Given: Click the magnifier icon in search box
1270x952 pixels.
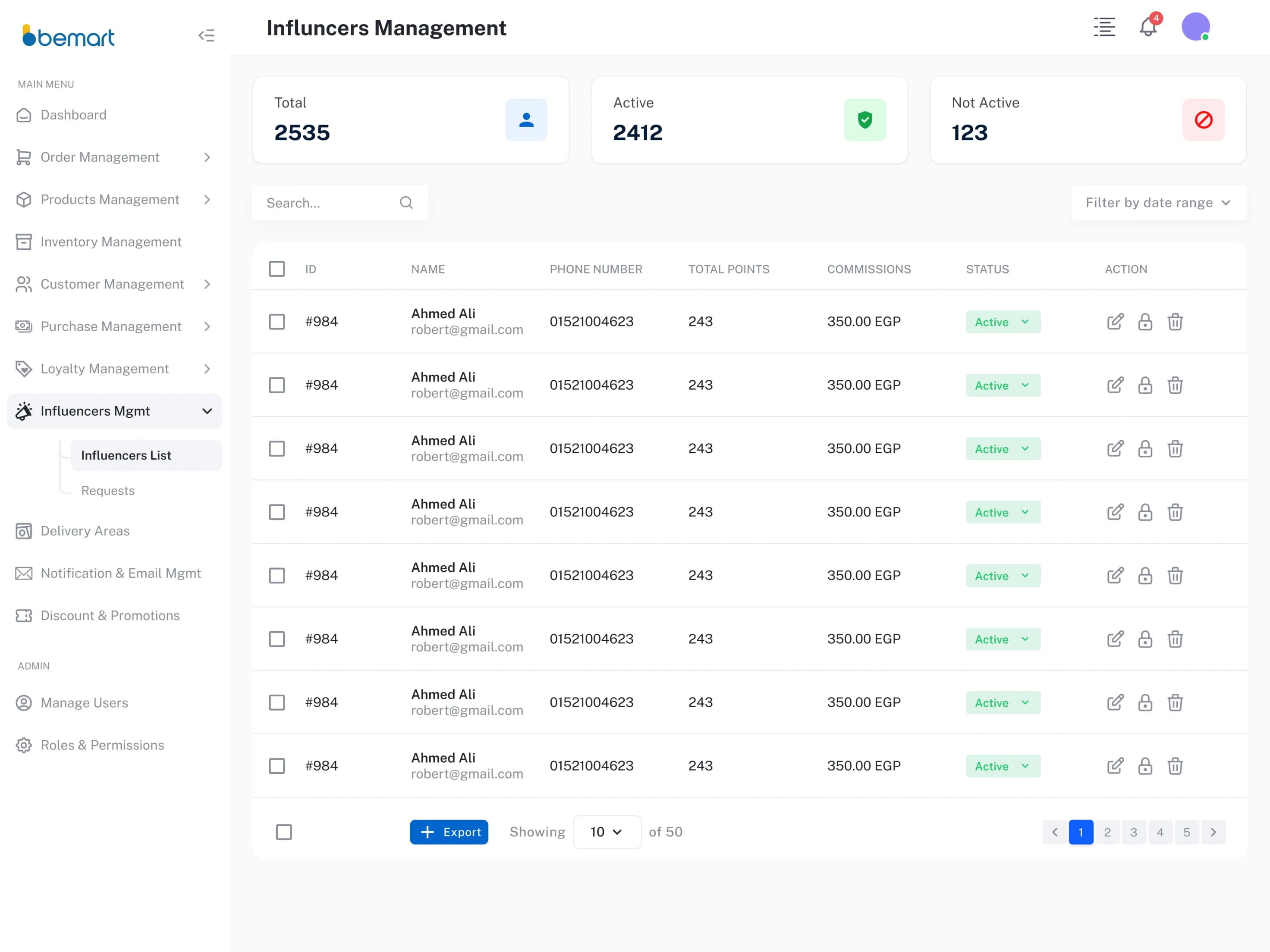Looking at the screenshot, I should 406,203.
